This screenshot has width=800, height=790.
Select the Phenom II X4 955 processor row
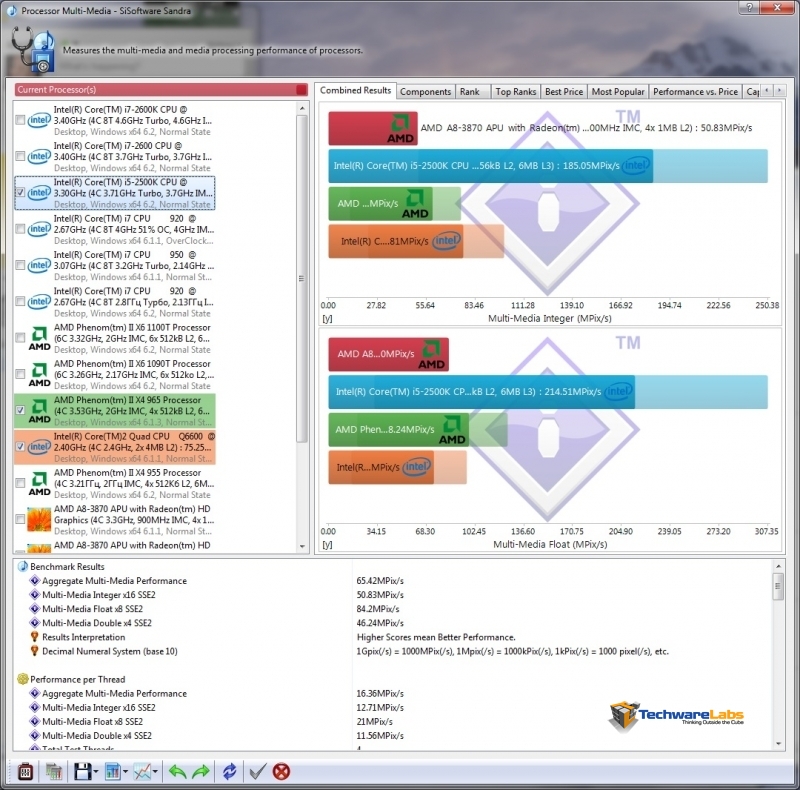(x=115, y=484)
